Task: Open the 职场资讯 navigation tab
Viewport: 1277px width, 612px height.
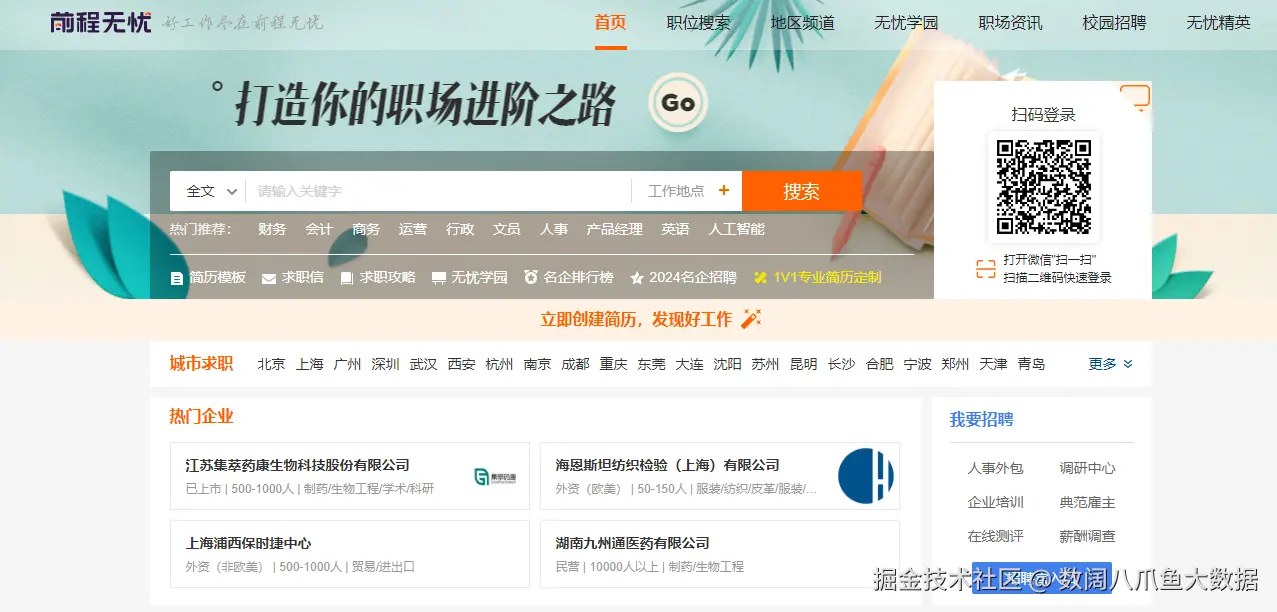Action: (1010, 23)
